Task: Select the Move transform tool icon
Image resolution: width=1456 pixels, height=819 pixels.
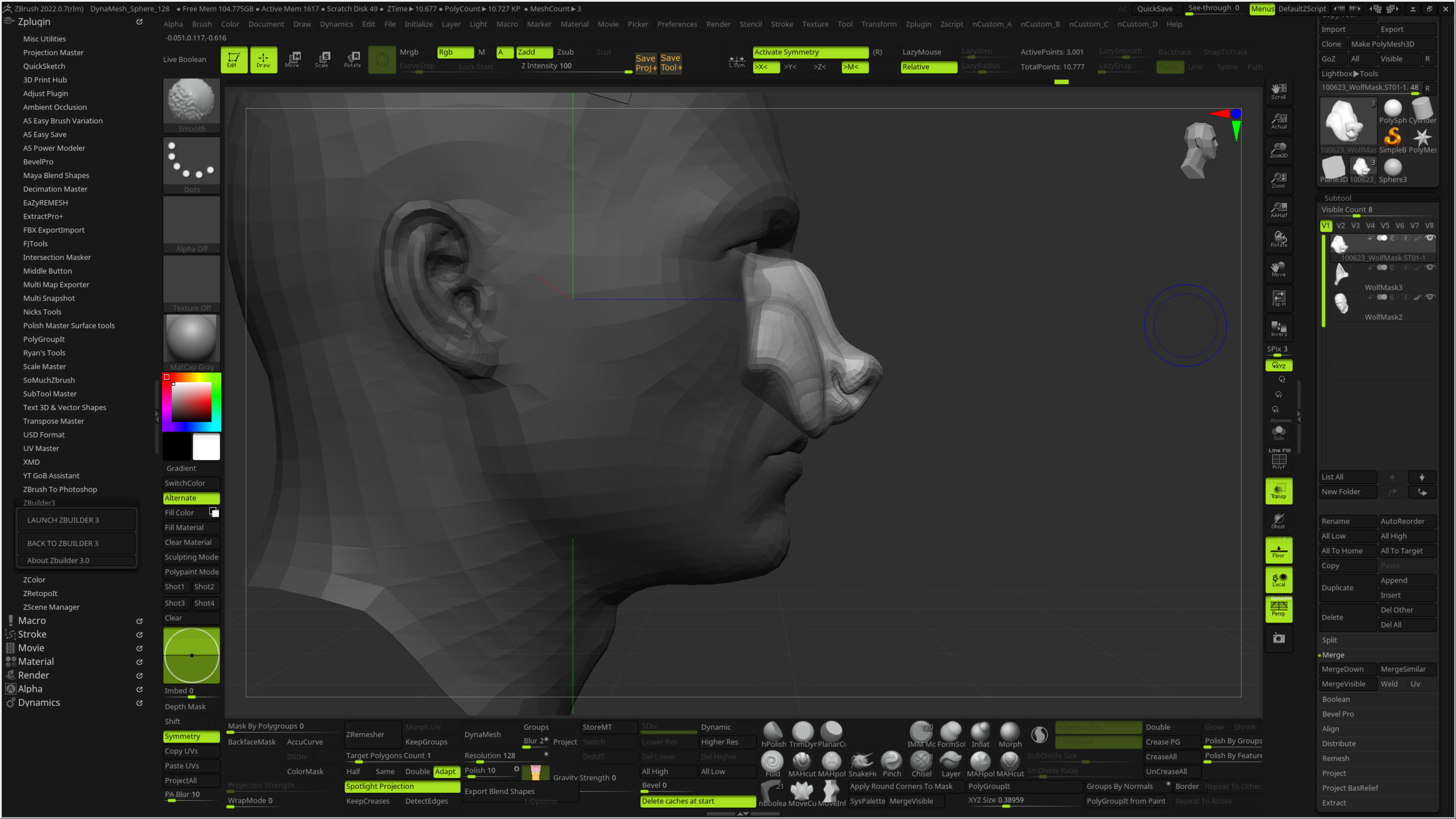Action: (x=292, y=59)
